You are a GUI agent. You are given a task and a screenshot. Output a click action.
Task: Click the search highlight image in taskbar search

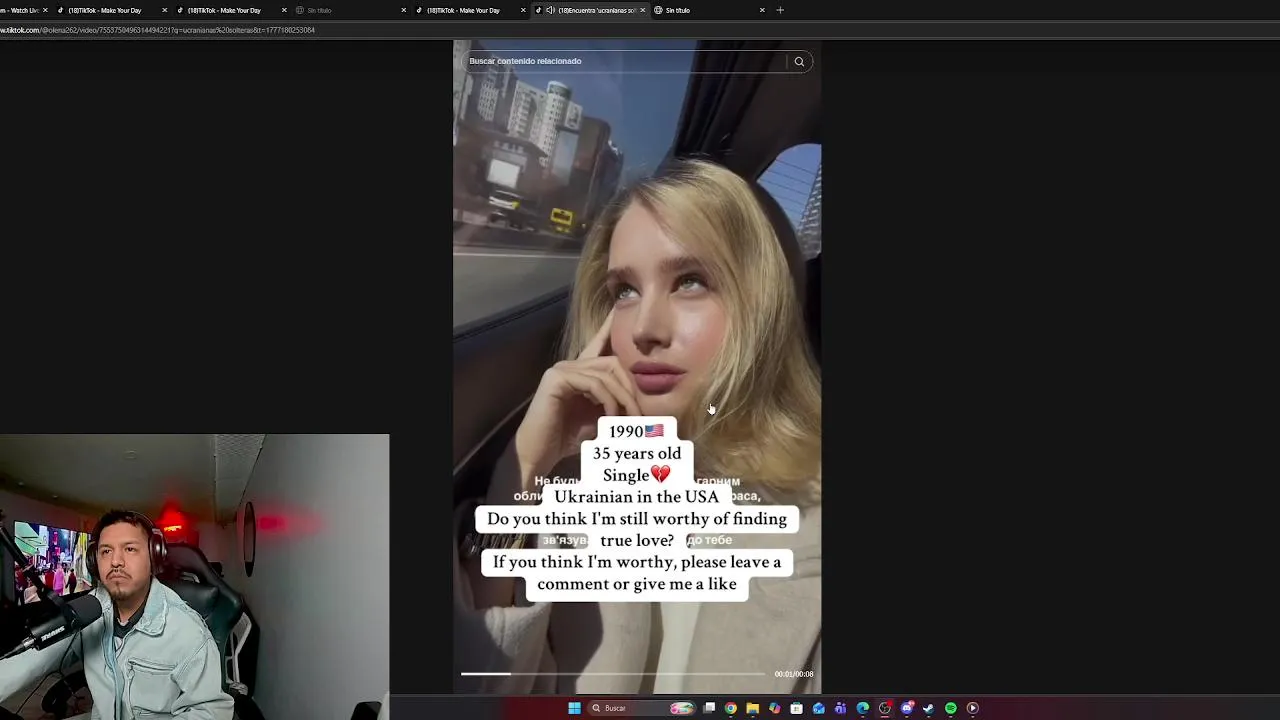[681, 708]
